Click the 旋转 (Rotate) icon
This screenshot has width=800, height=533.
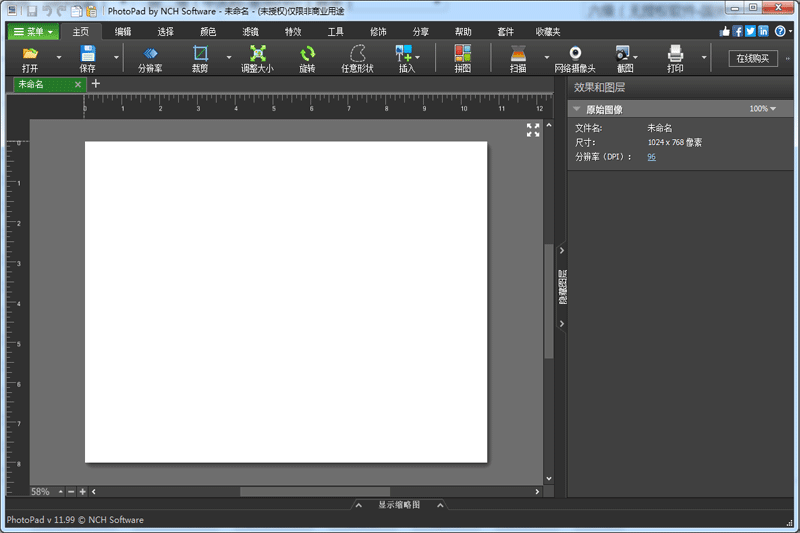pos(307,54)
